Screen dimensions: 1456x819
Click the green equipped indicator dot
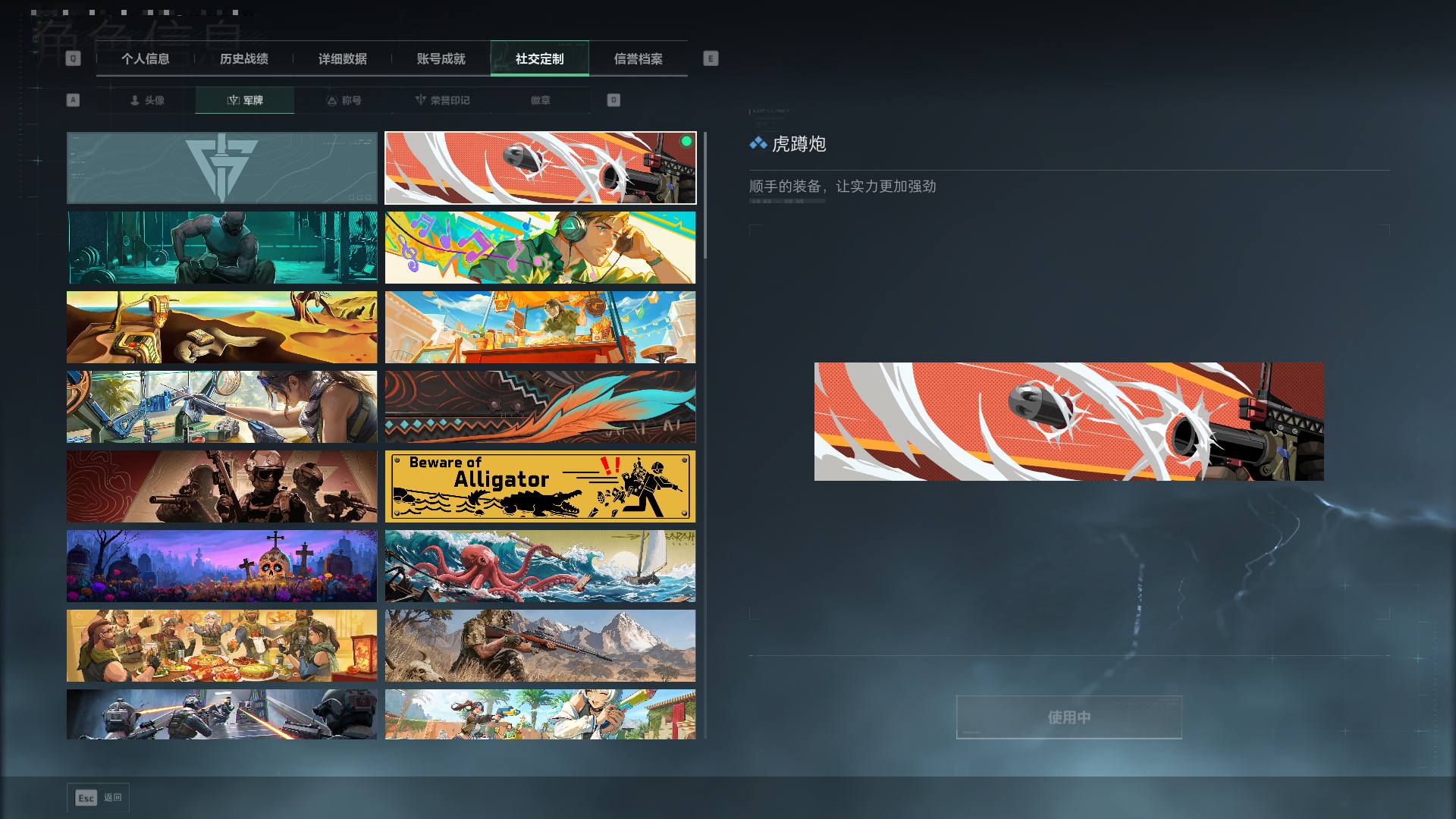686,141
